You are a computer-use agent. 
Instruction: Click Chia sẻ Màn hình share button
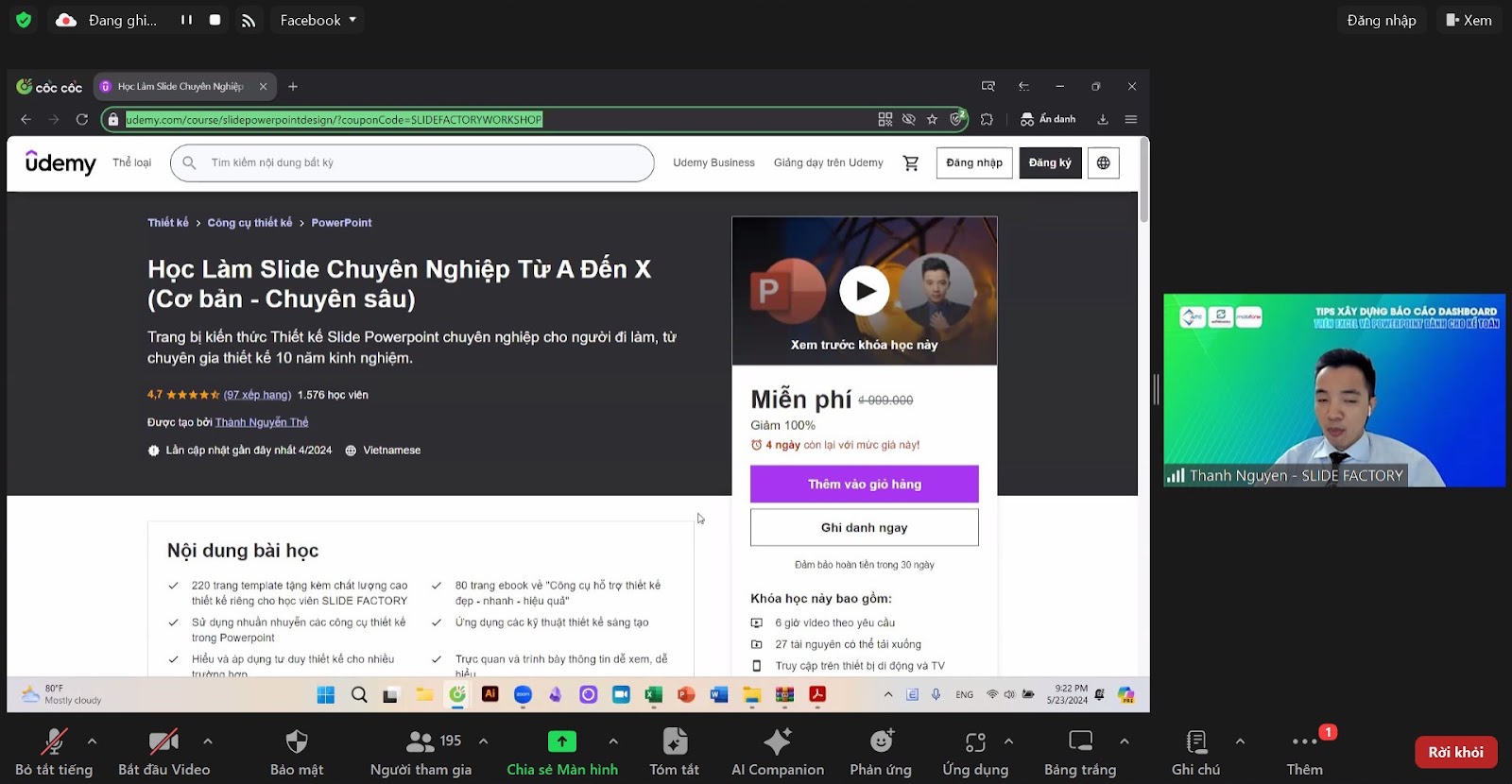[562, 752]
